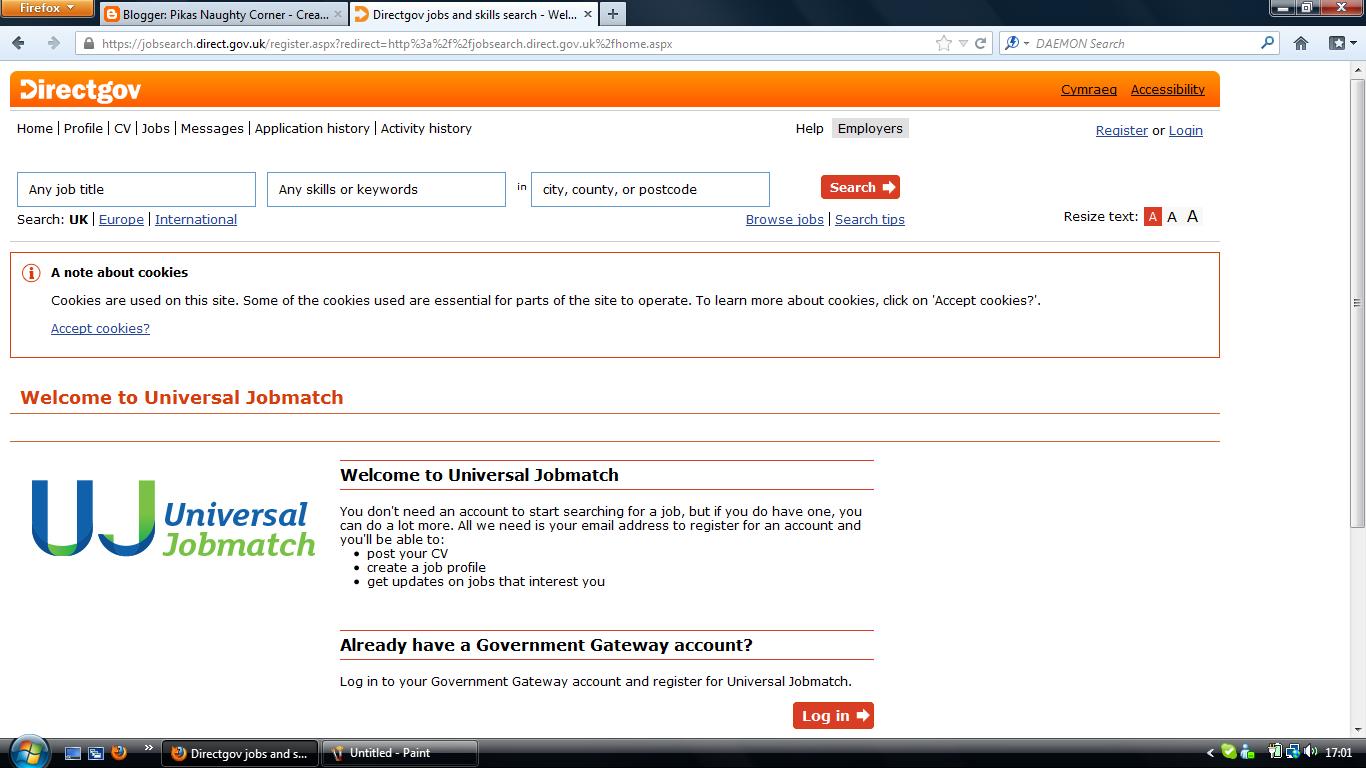The image size is (1366, 768).
Task: Focus the city, county, or postcode field
Action: 650,189
